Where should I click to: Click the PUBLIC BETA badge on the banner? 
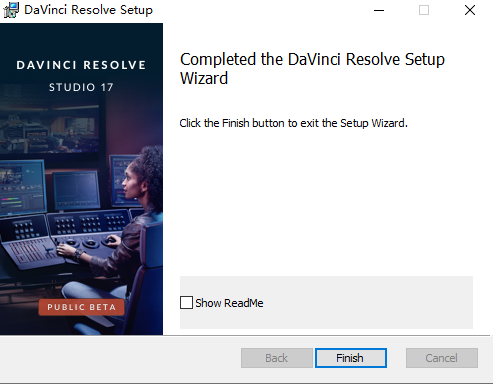pyautogui.click(x=81, y=307)
